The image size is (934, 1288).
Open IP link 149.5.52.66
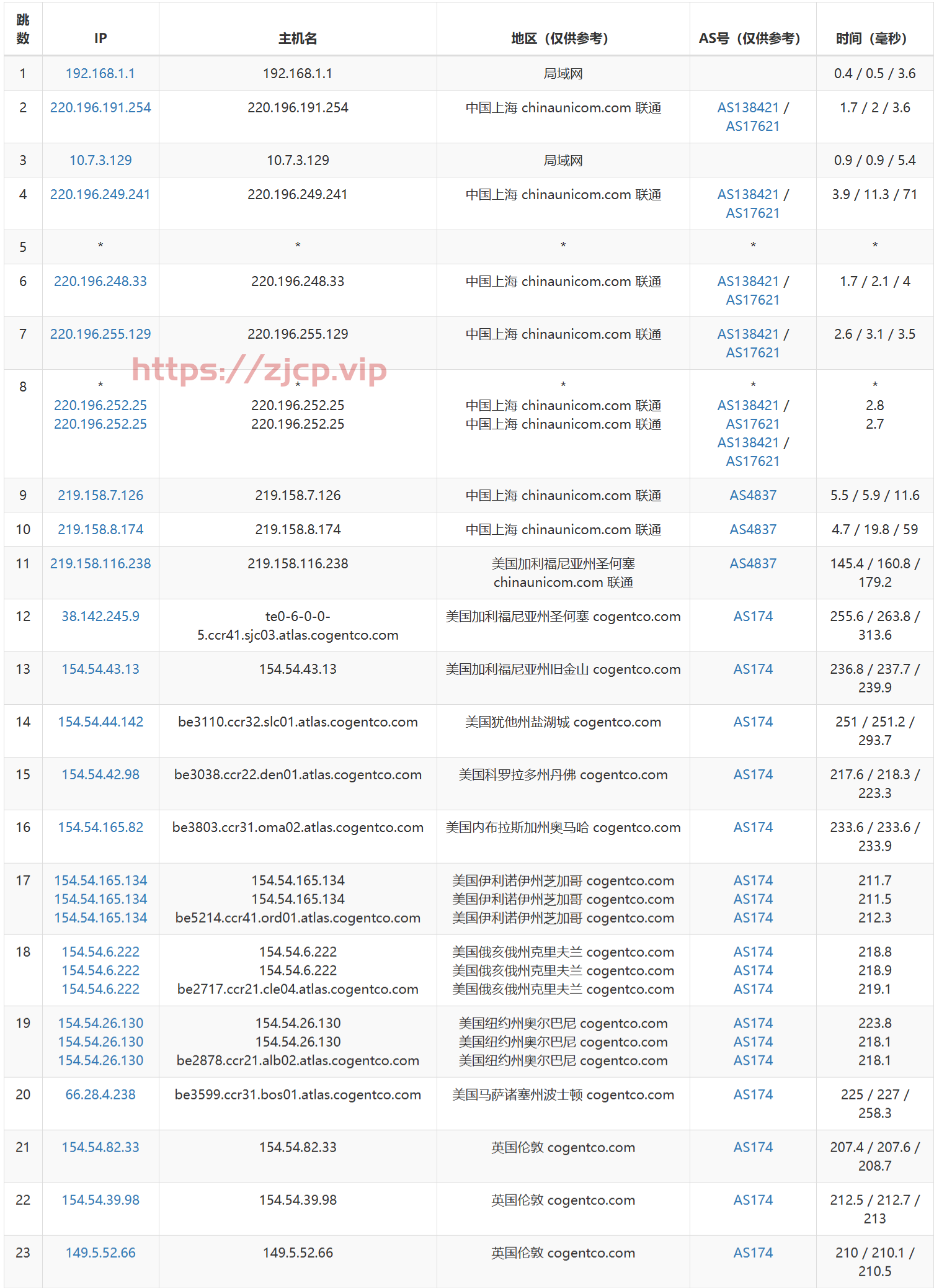pyautogui.click(x=100, y=1253)
